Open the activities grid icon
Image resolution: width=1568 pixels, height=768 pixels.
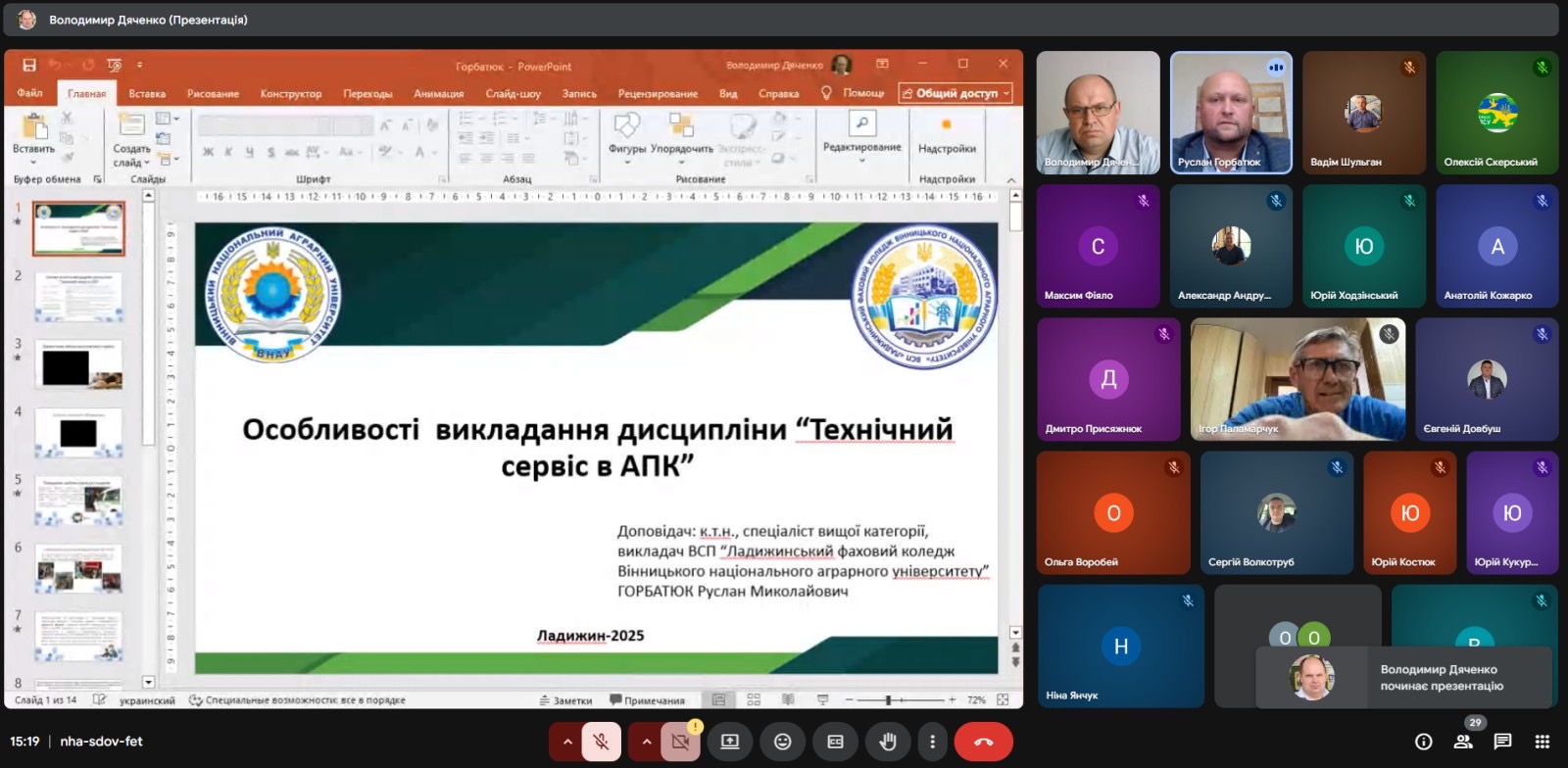(1542, 742)
